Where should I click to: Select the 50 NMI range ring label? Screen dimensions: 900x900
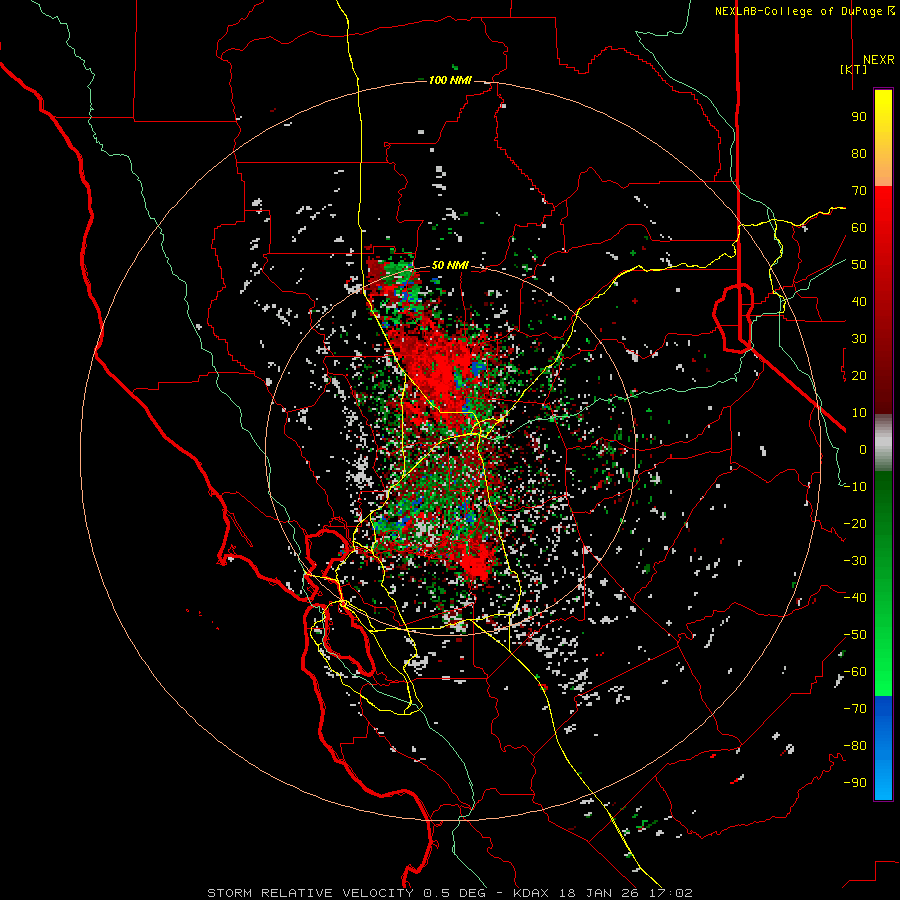pos(450,265)
